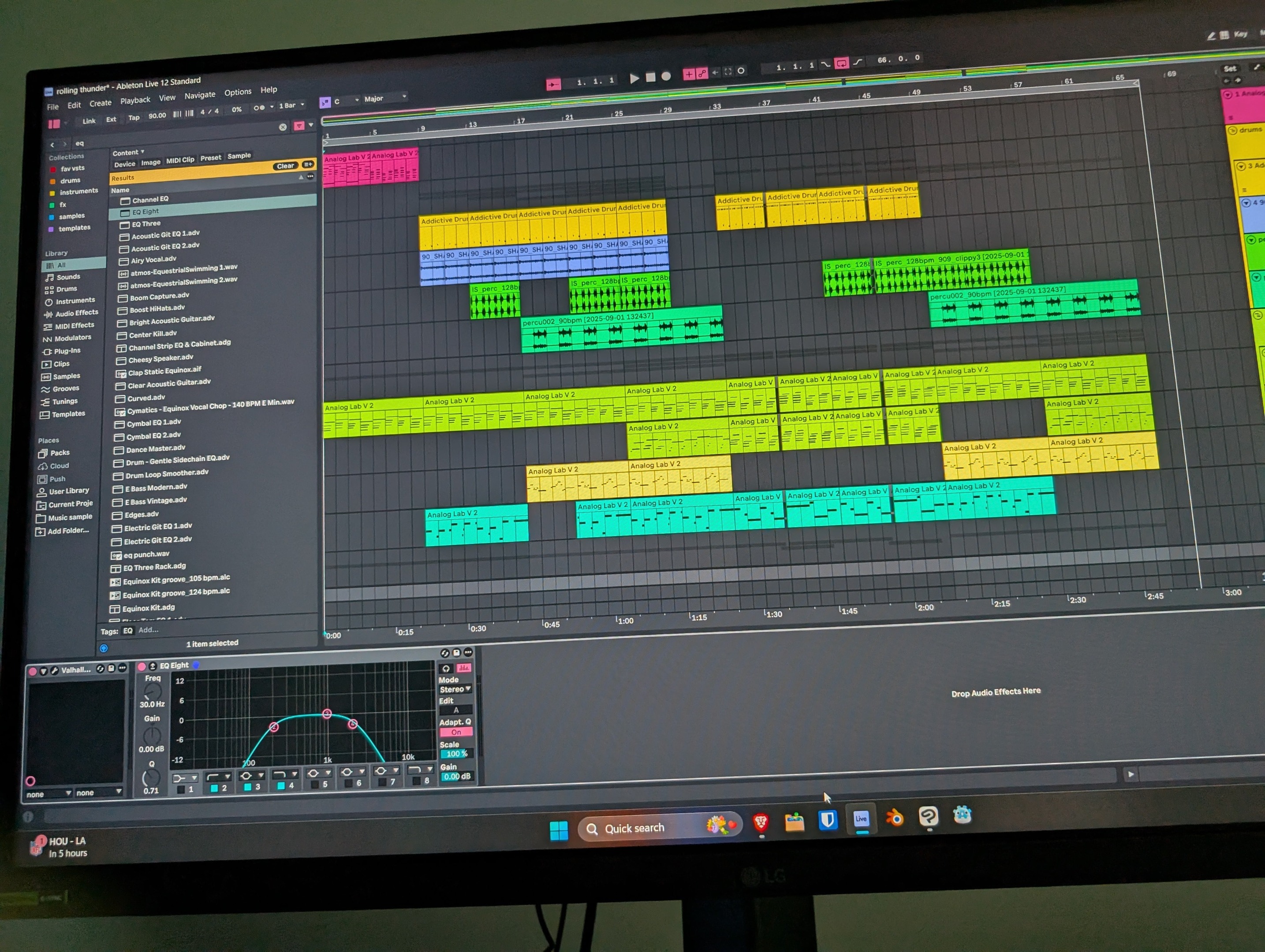Select the MIDI Clip filter tab
Screen dimensions: 1265x952
click(x=180, y=160)
